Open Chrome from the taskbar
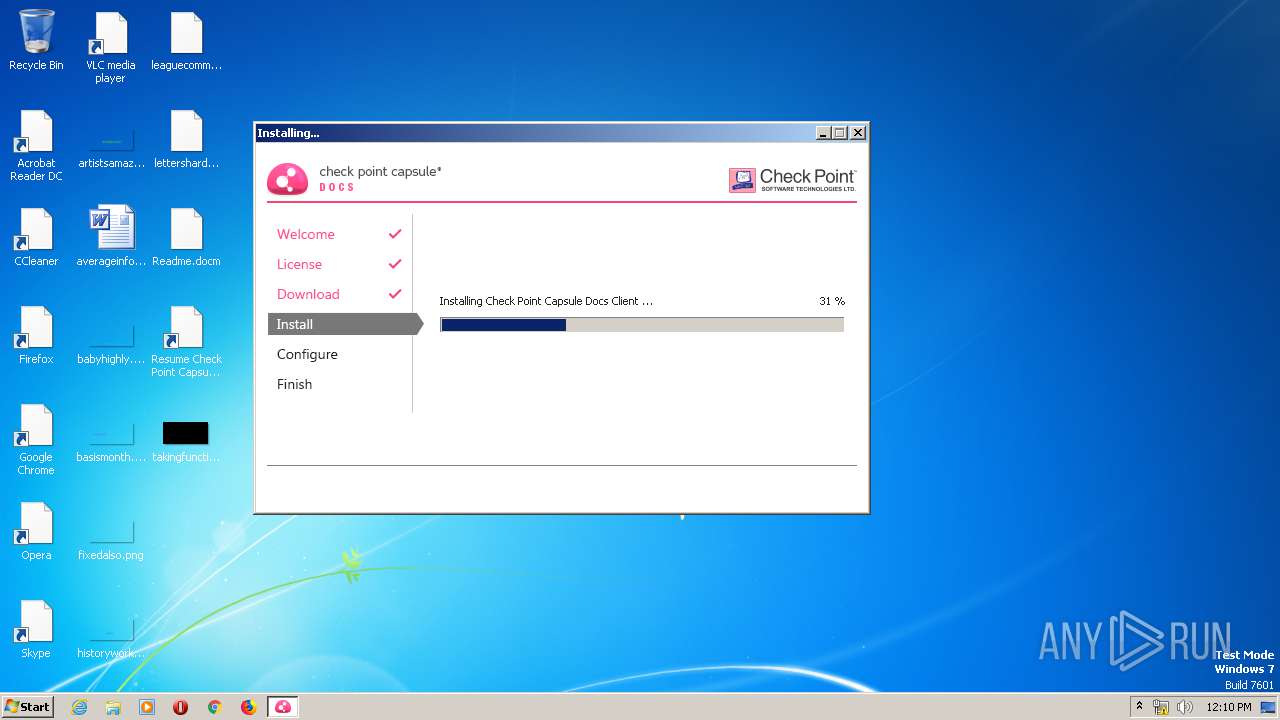 pyautogui.click(x=214, y=707)
